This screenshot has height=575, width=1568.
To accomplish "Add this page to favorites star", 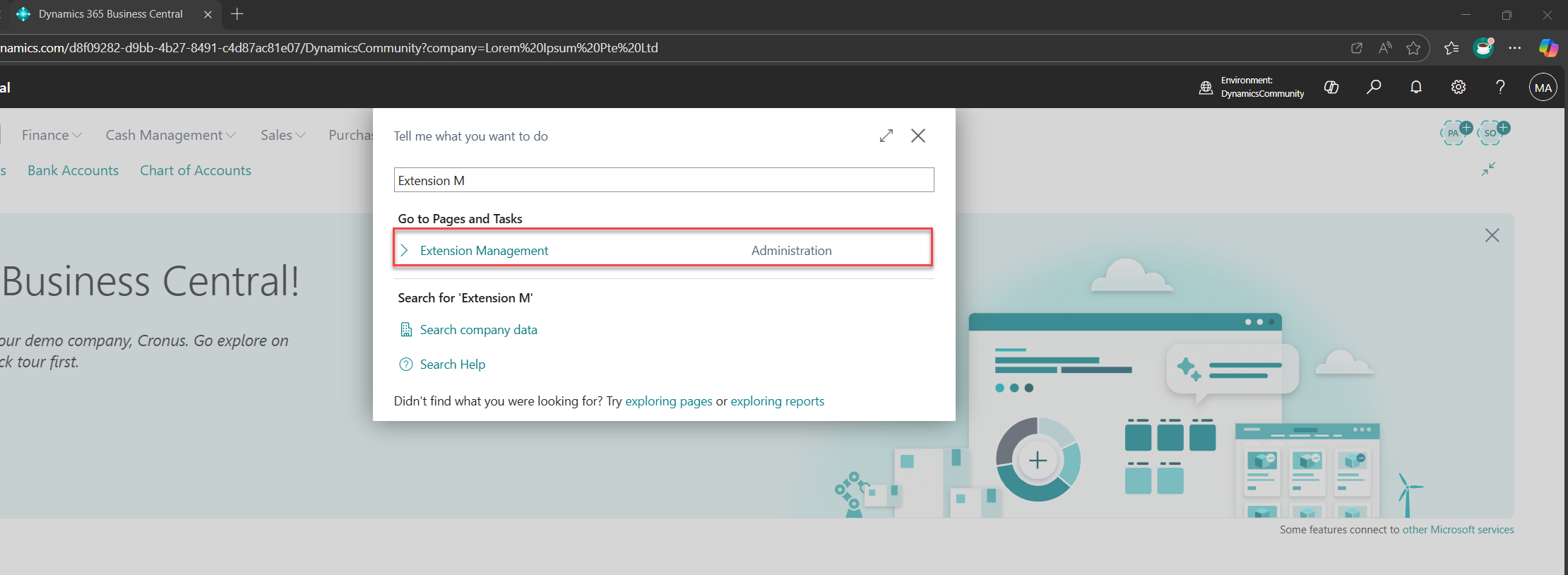I will (1413, 48).
